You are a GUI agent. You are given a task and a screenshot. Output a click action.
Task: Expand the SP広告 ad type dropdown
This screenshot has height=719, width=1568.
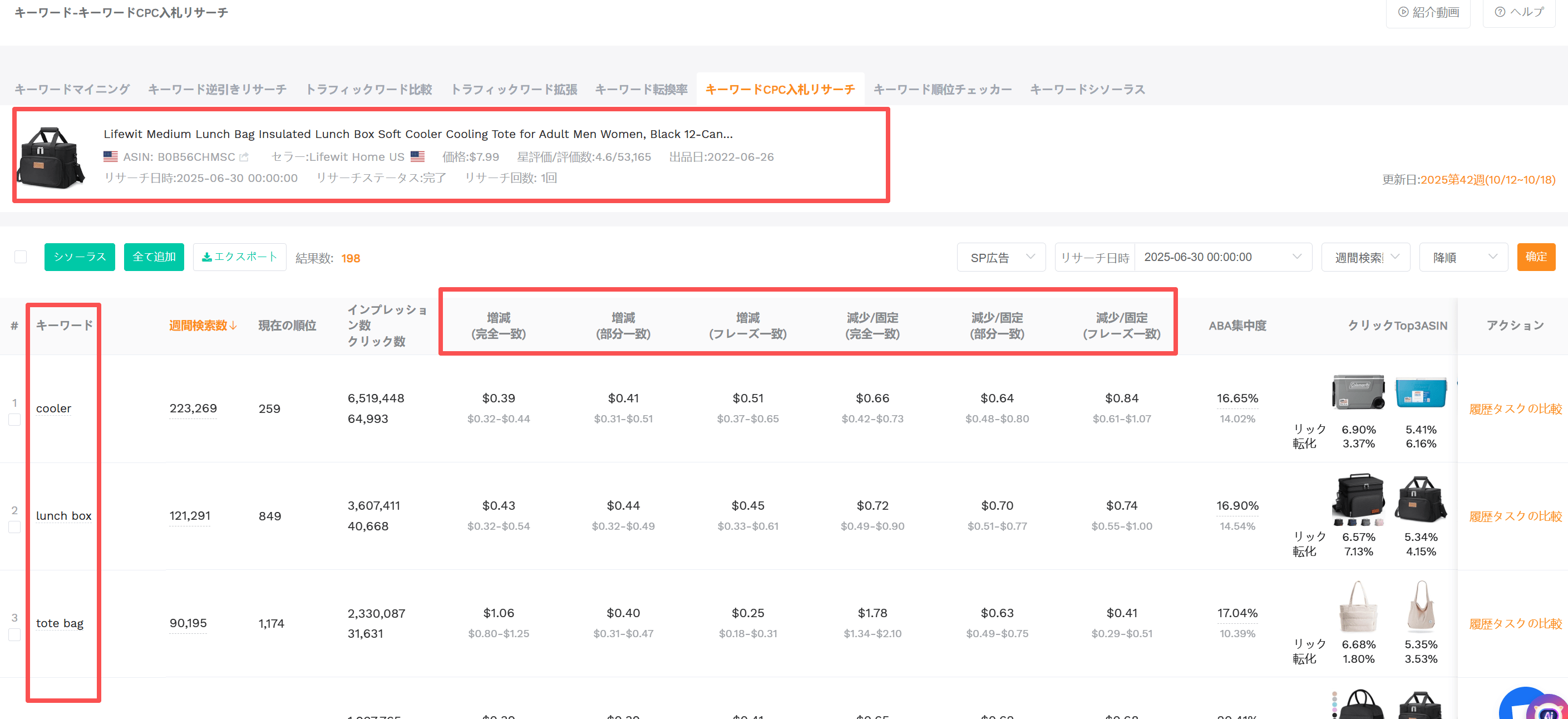click(x=1002, y=258)
